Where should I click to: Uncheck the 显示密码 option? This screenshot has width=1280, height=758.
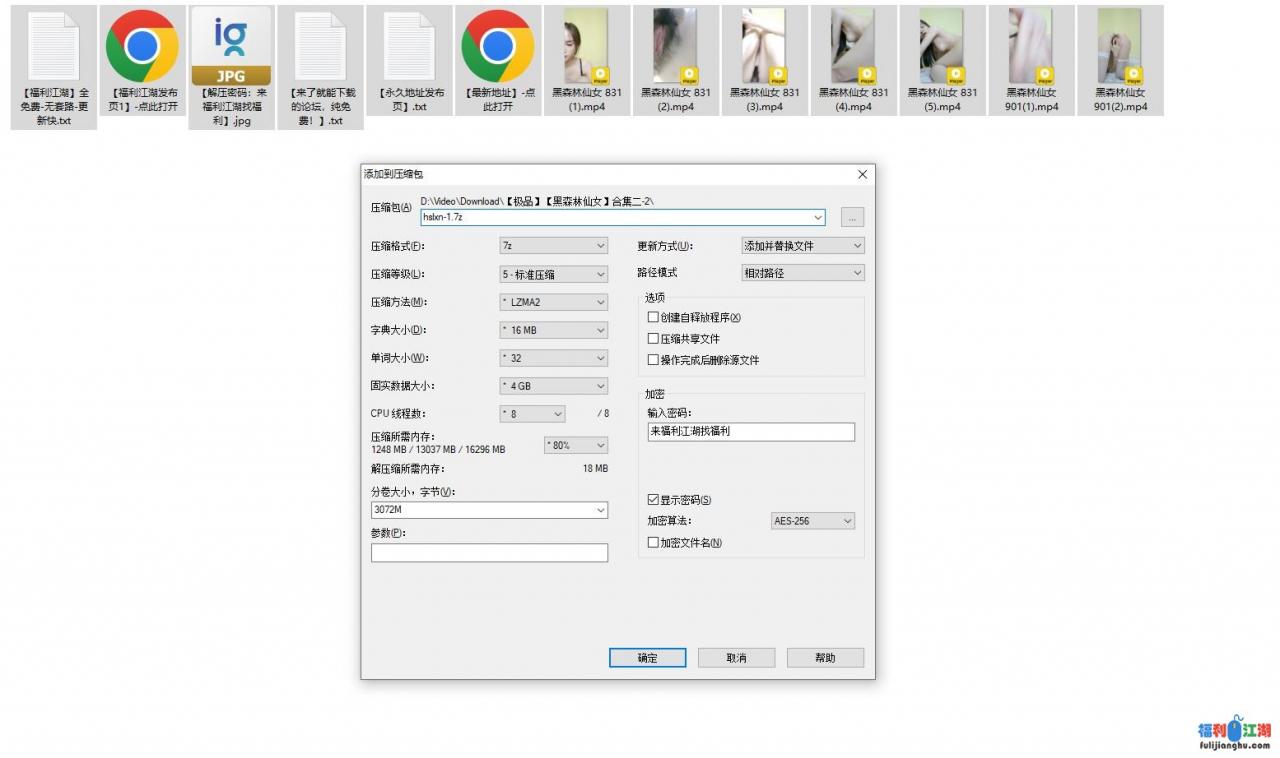point(654,499)
